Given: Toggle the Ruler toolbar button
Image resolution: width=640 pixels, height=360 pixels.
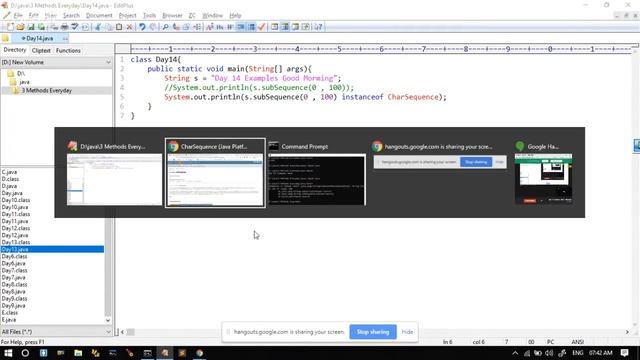Looking at the screenshot, I should click(x=241, y=27).
